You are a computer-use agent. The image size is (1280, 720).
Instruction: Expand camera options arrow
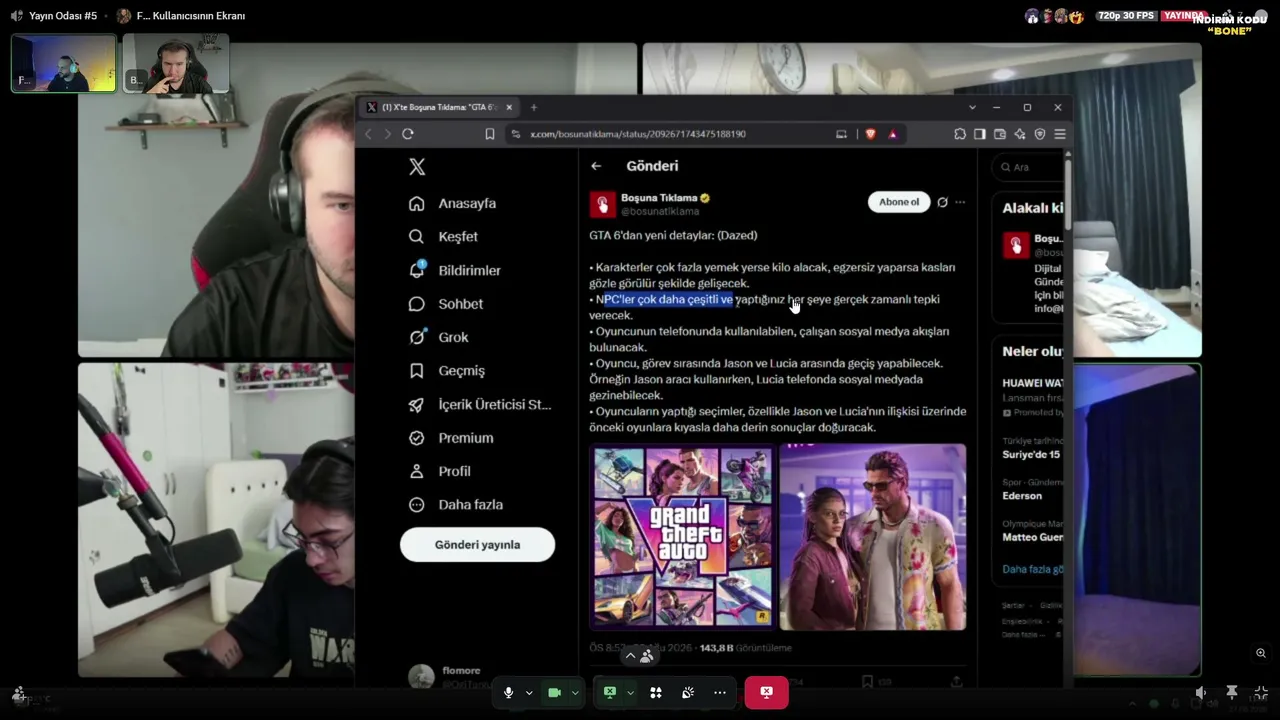pos(575,692)
